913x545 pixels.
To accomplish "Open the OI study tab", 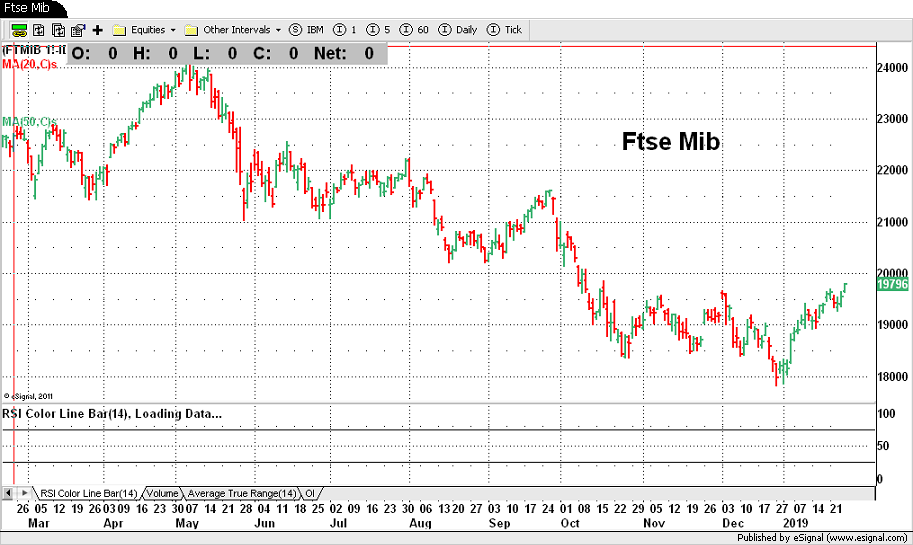I will coord(310,493).
